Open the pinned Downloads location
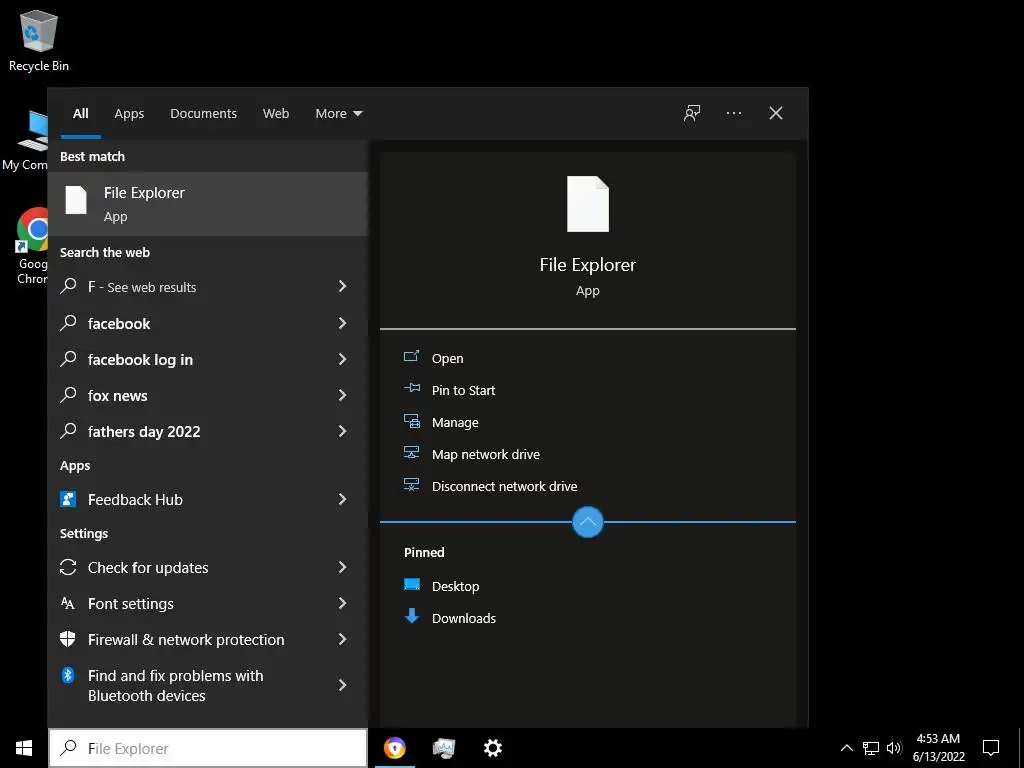The height and width of the screenshot is (768, 1024). pyautogui.click(x=464, y=618)
